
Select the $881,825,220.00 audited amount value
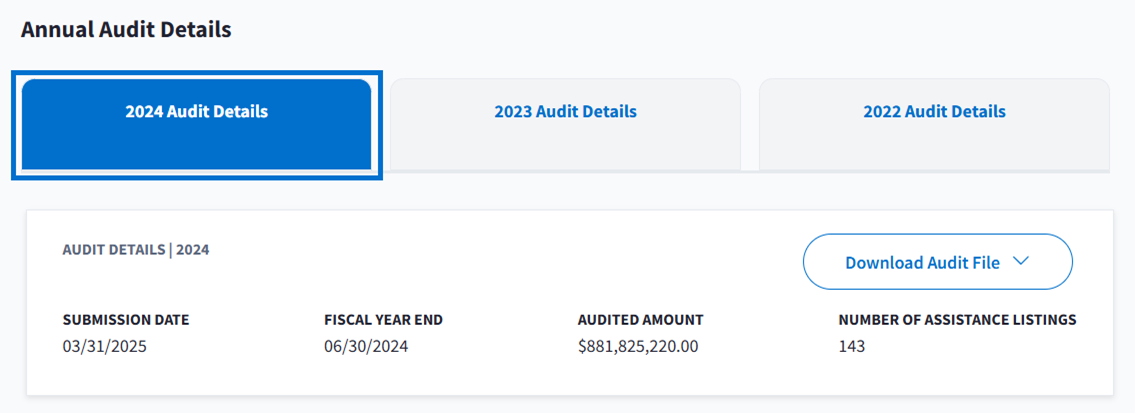tap(638, 347)
